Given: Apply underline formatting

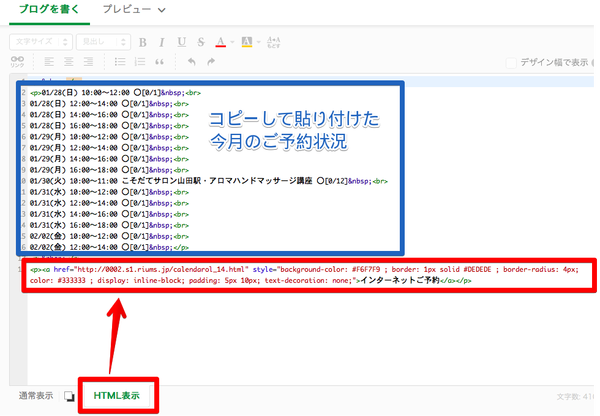Looking at the screenshot, I should (180, 42).
